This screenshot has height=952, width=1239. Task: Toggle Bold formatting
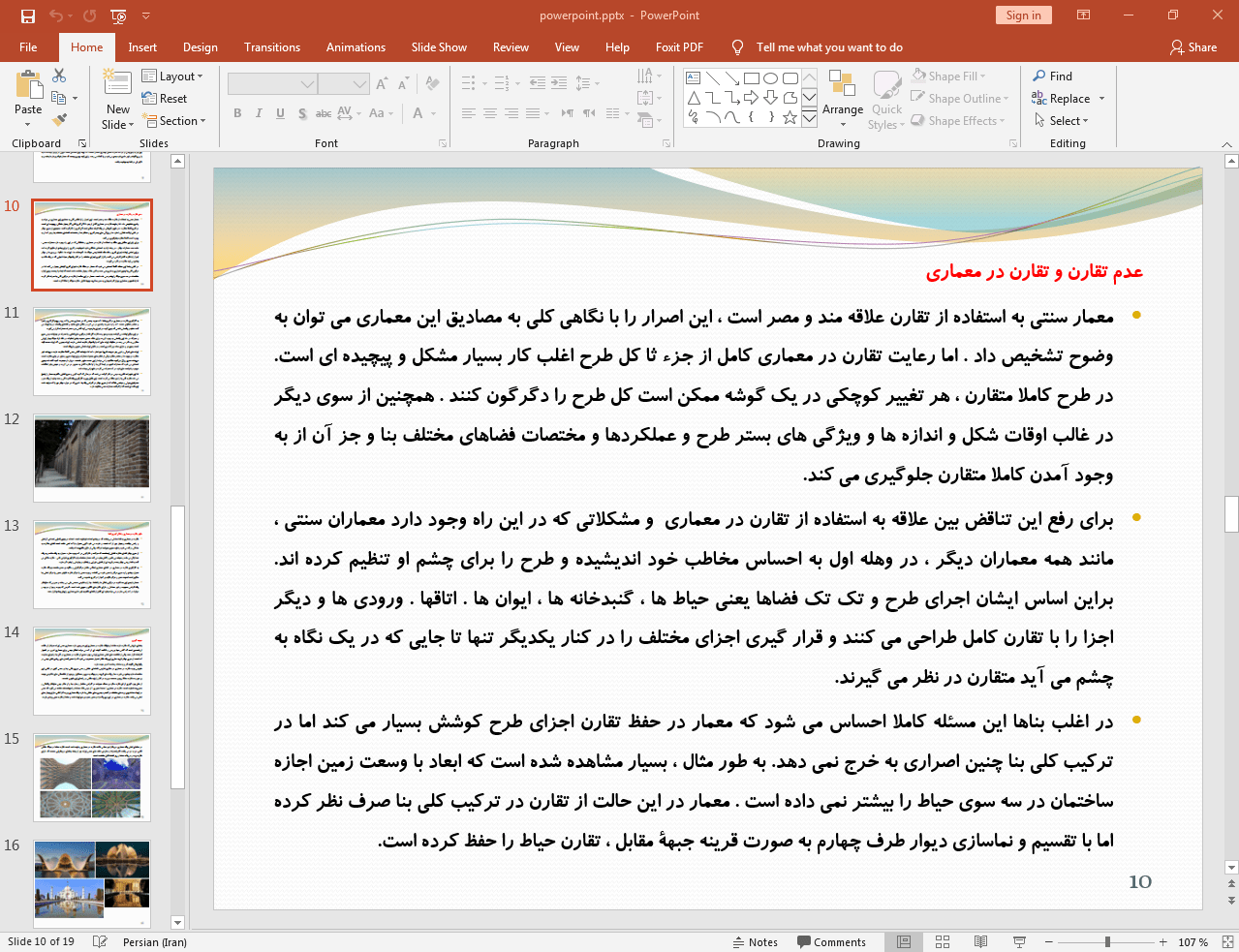237,113
